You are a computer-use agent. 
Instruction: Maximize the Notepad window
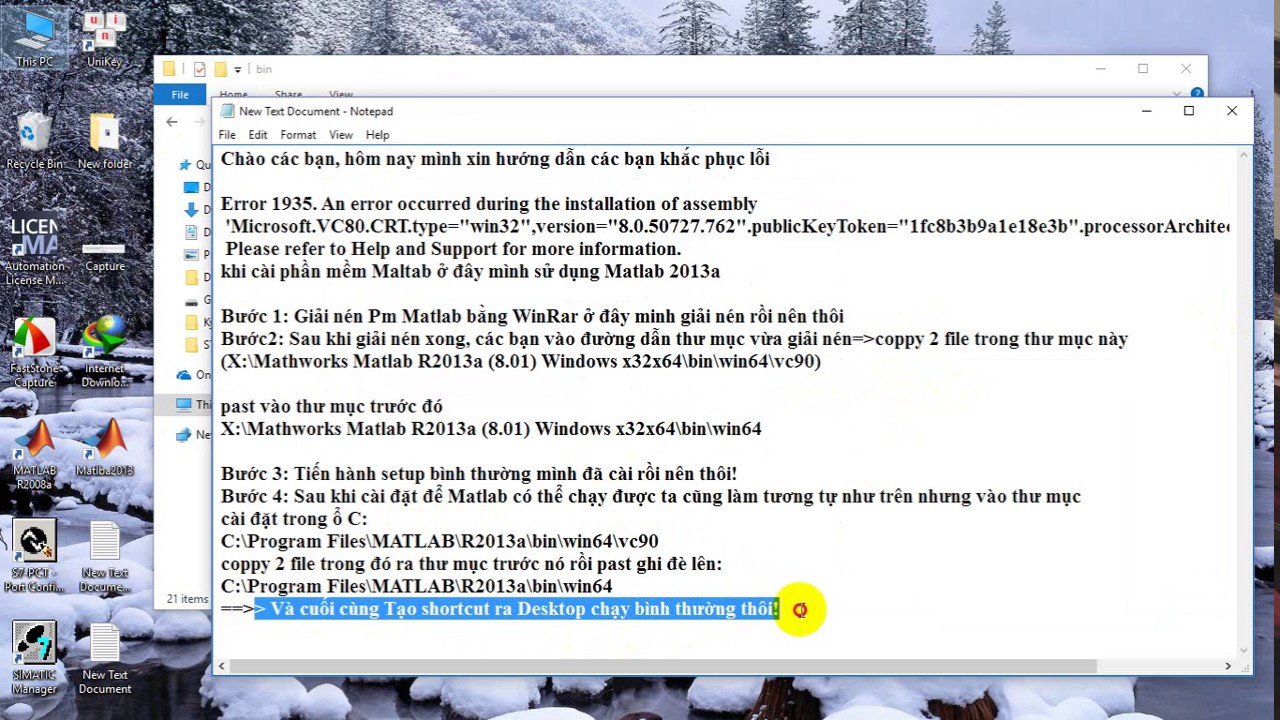(x=1189, y=111)
